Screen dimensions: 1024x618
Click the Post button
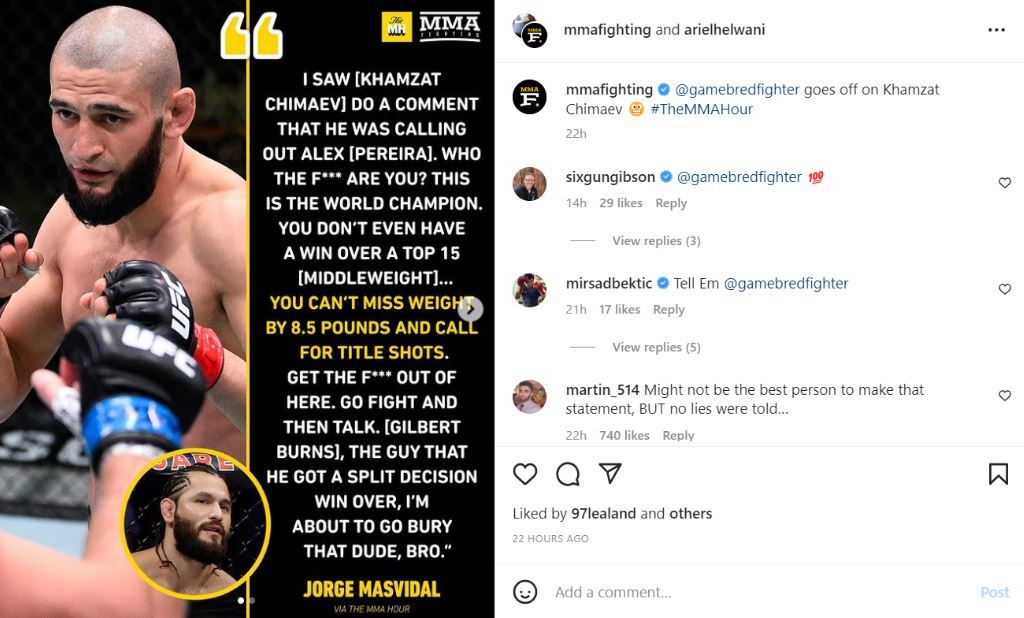995,592
